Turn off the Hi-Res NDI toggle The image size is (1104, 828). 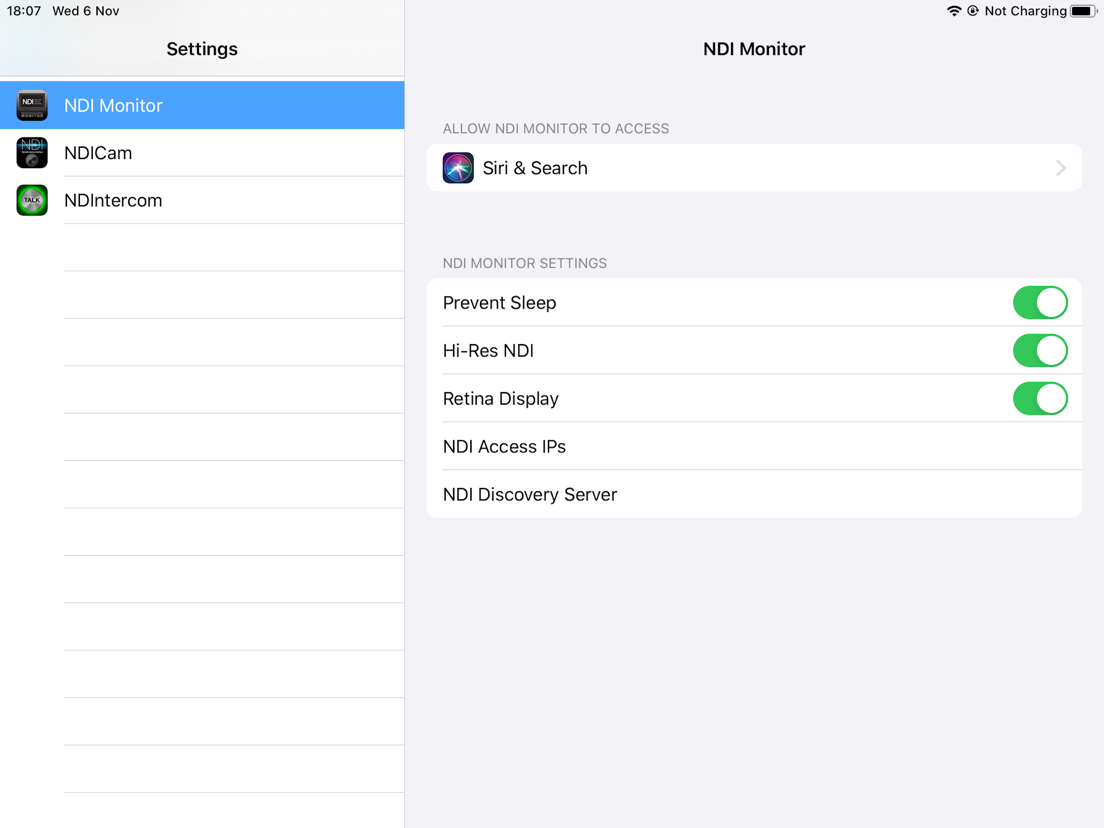tap(1040, 351)
